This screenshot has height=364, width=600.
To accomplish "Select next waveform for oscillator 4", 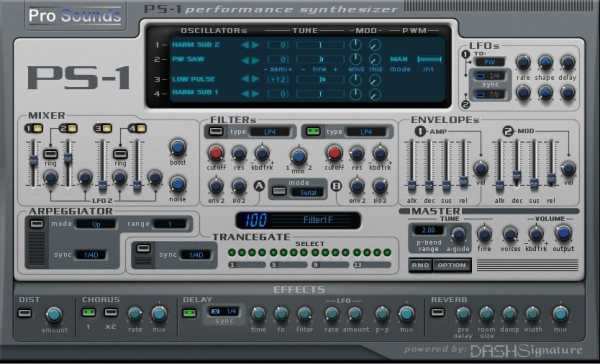I will [x=255, y=94].
